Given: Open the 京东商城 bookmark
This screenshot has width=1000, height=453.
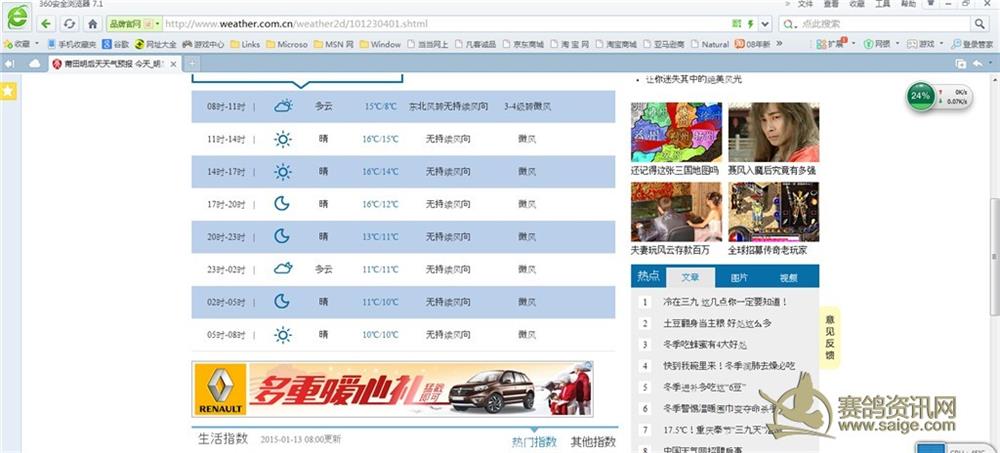Looking at the screenshot, I should pyautogui.click(x=522, y=44).
